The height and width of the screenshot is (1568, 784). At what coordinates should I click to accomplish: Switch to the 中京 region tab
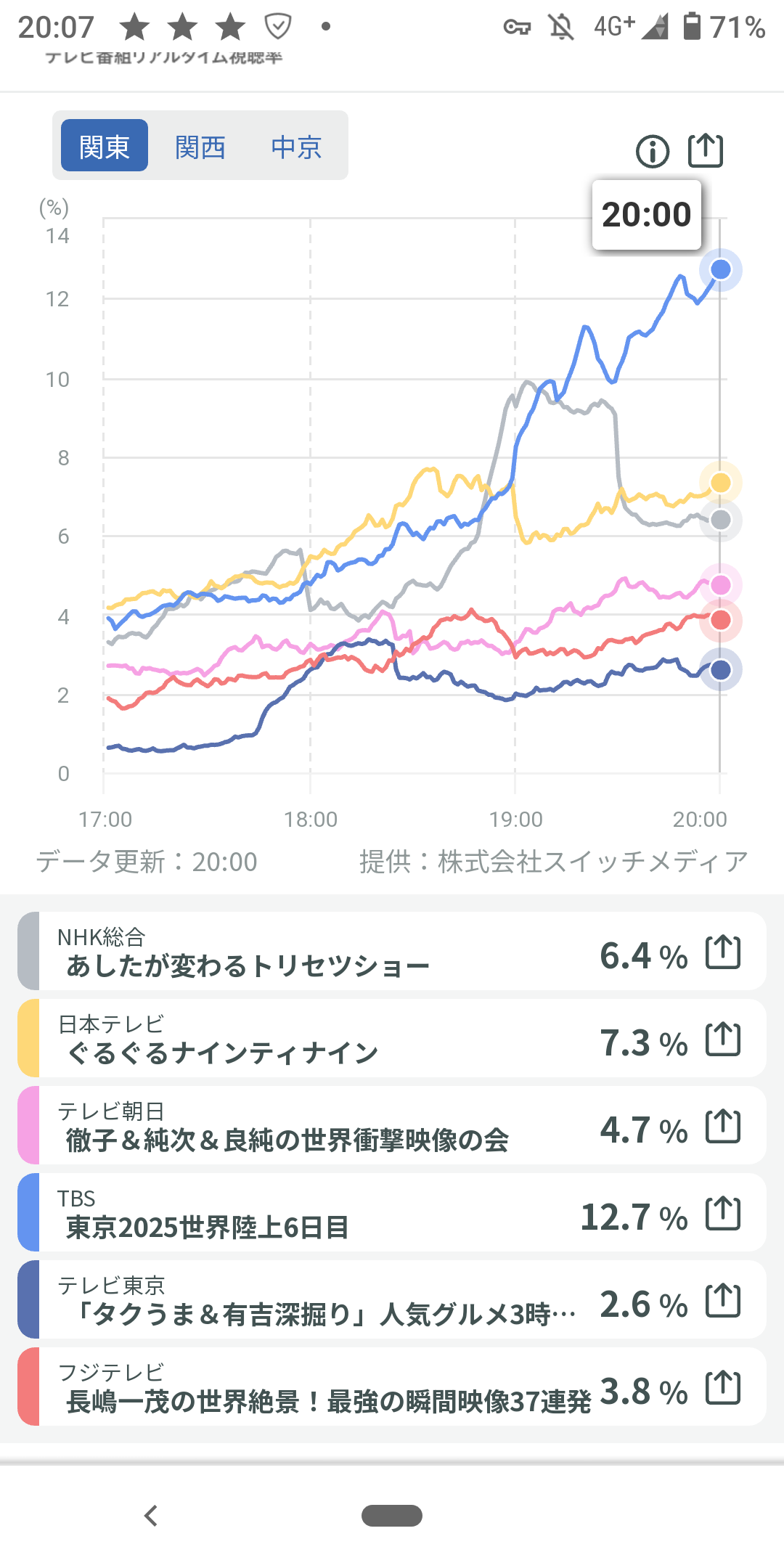point(296,146)
